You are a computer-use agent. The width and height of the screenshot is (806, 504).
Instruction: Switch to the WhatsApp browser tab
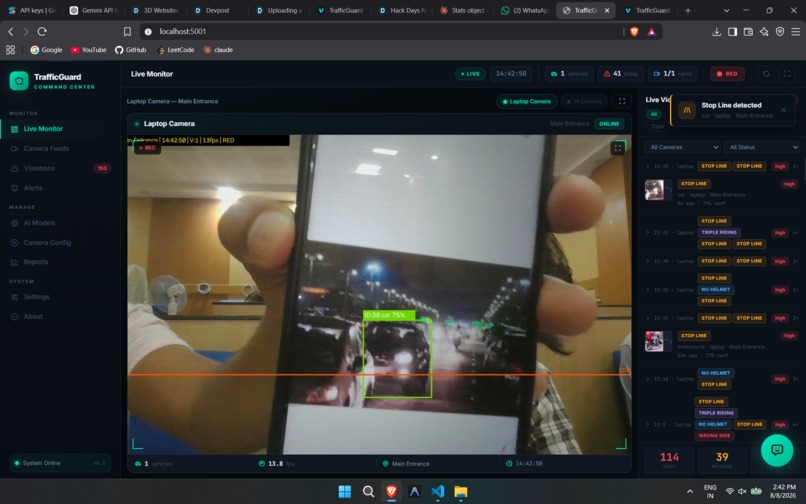point(525,10)
